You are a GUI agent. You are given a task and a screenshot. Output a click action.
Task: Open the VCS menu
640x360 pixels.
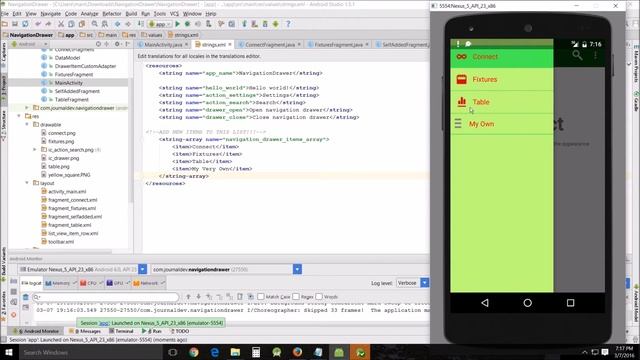coord(174,14)
